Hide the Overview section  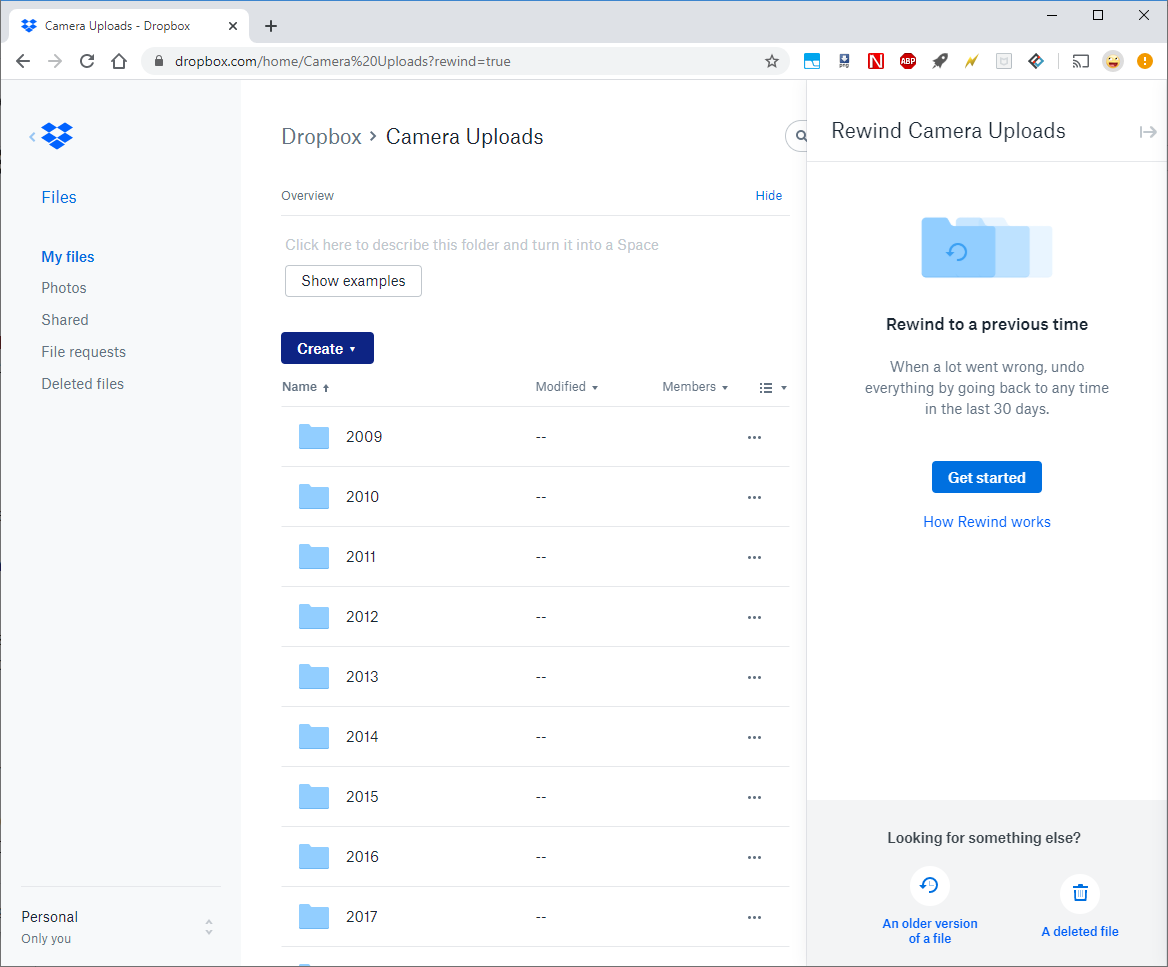pyautogui.click(x=769, y=196)
